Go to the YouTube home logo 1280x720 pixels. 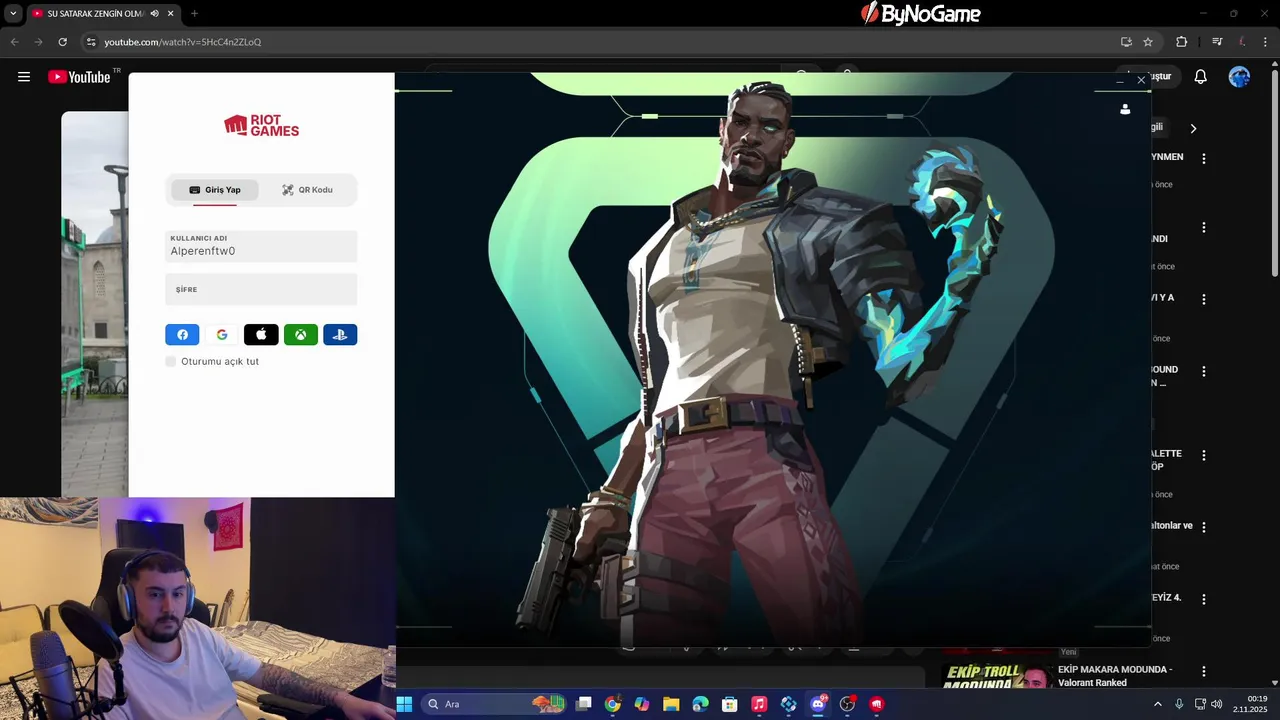pyautogui.click(x=79, y=77)
